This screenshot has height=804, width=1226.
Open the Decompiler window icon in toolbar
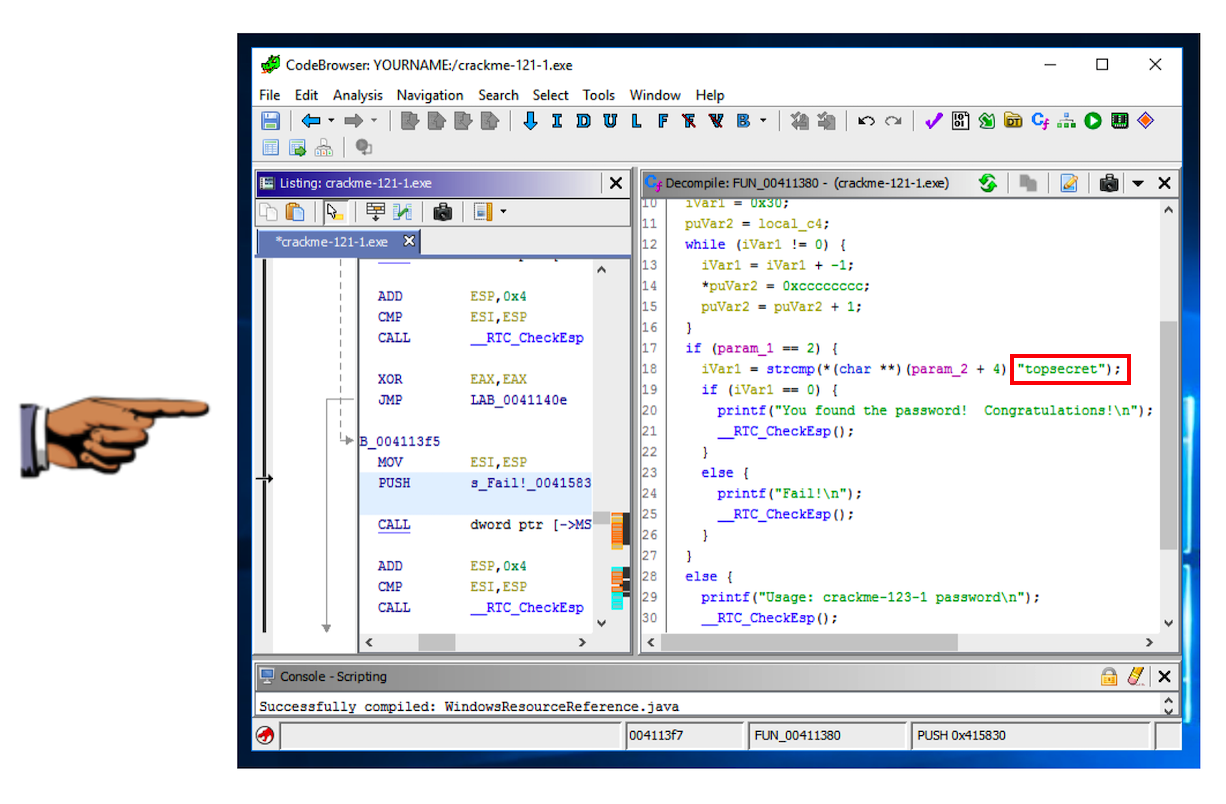(x=1040, y=121)
